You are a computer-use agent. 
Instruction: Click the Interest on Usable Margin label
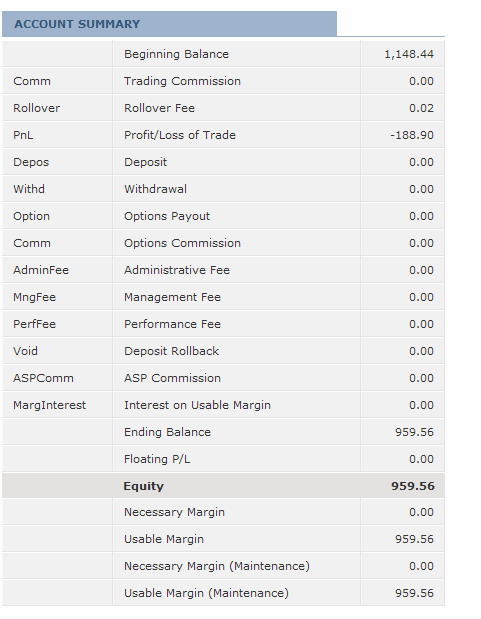pos(197,405)
